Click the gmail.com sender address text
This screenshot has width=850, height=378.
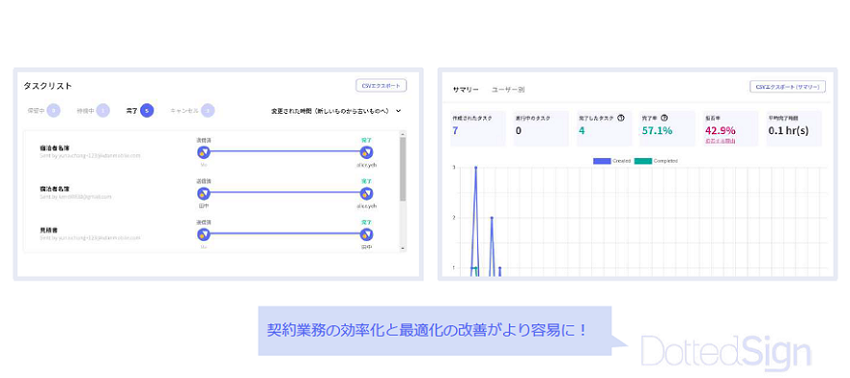tap(76, 197)
